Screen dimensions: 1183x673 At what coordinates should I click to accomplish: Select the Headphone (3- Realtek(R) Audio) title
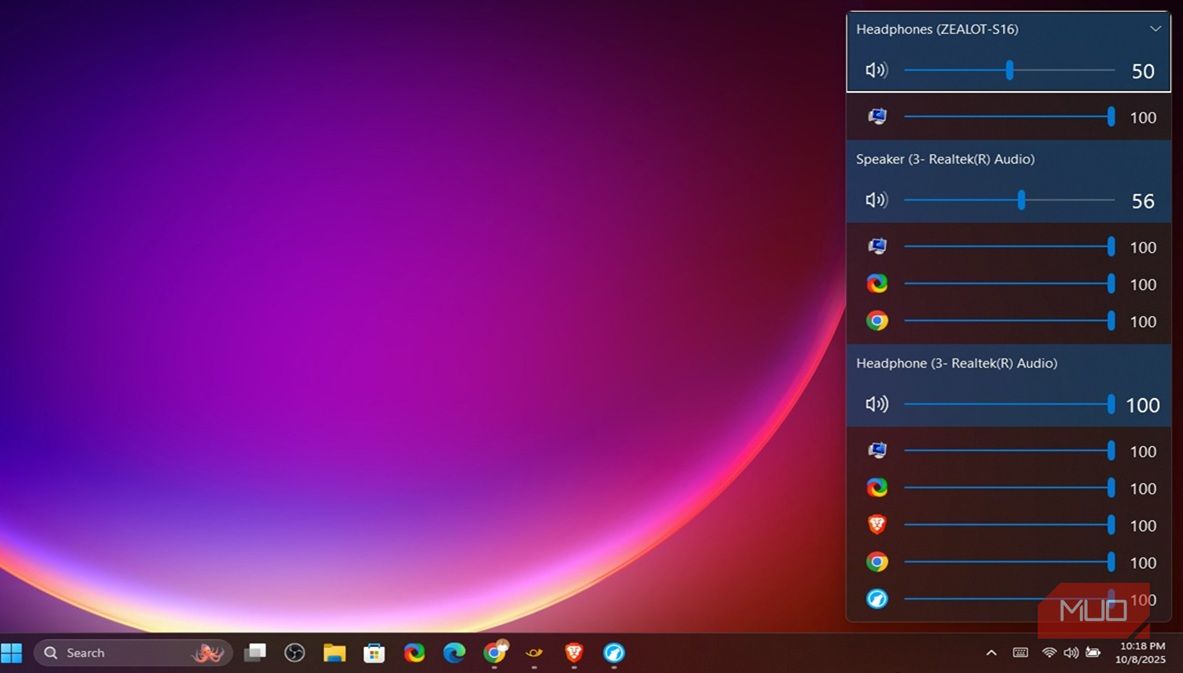(x=957, y=363)
